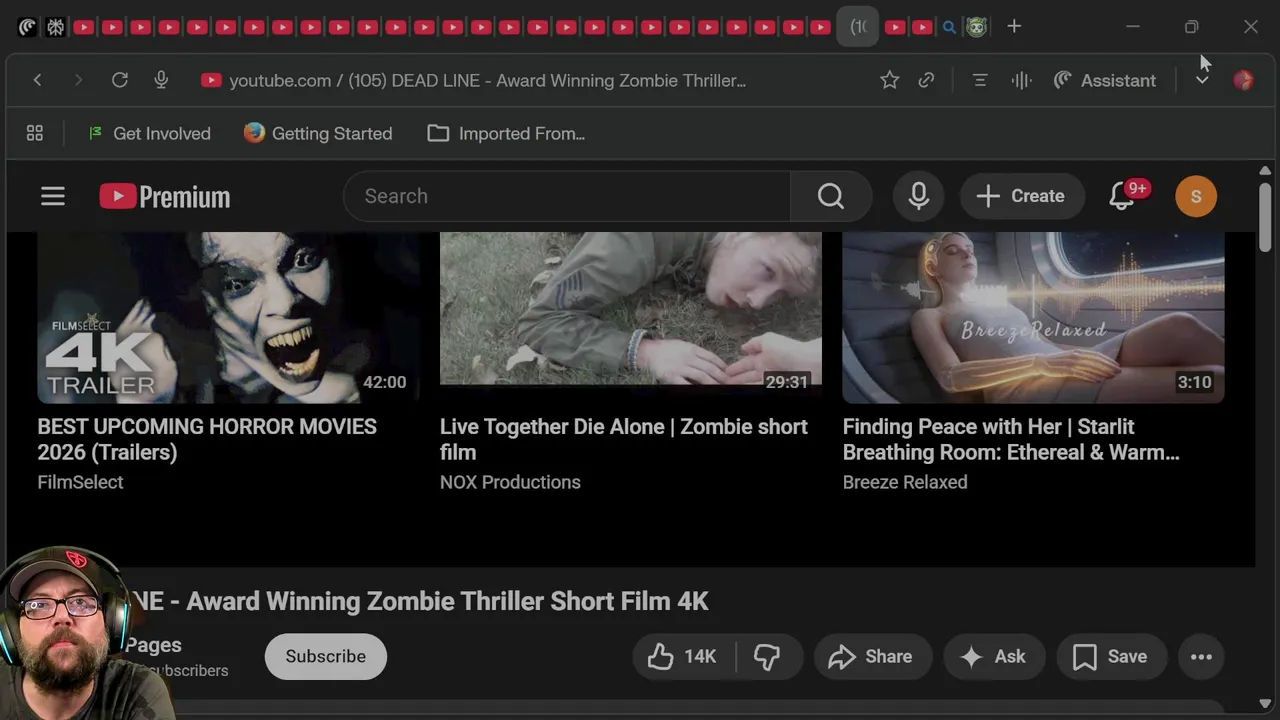This screenshot has height=720, width=1280.
Task: Click the 3:10 duration badge
Action: point(1194,382)
